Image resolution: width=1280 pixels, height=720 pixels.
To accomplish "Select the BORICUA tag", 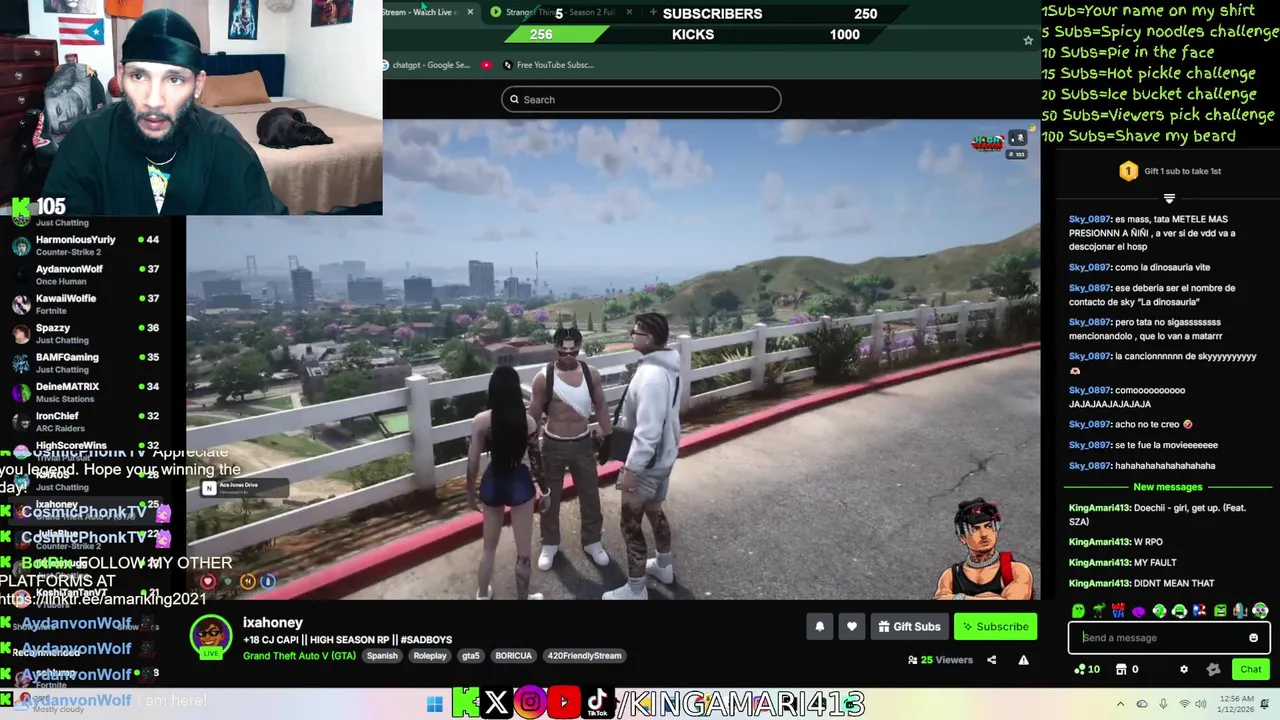I will tap(513, 656).
